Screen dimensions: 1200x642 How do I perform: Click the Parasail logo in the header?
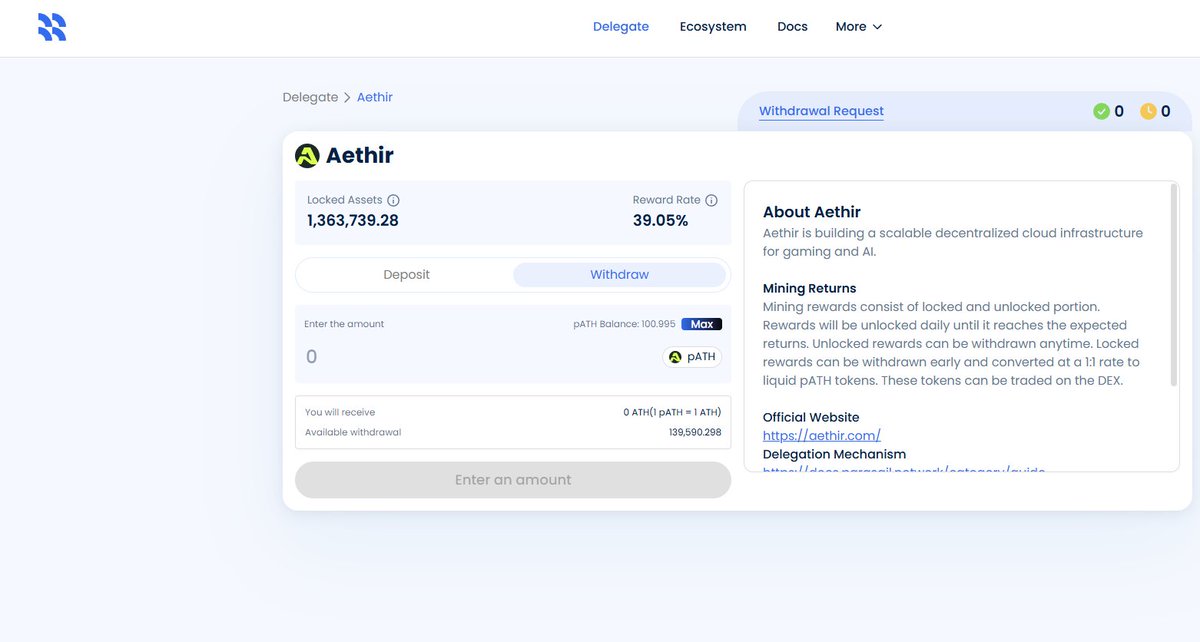52,27
